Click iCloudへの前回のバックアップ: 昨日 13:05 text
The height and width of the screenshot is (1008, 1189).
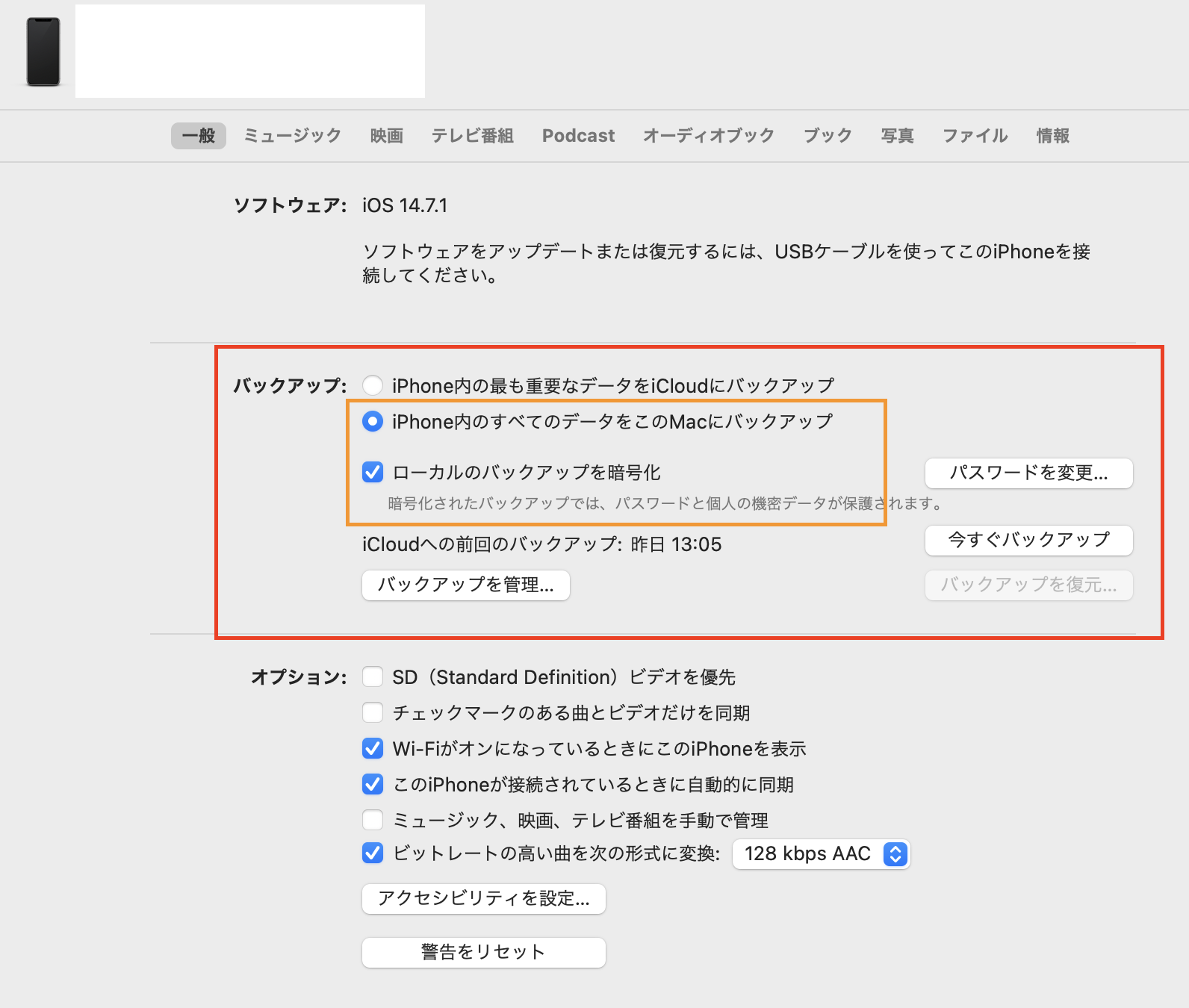pyautogui.click(x=542, y=544)
